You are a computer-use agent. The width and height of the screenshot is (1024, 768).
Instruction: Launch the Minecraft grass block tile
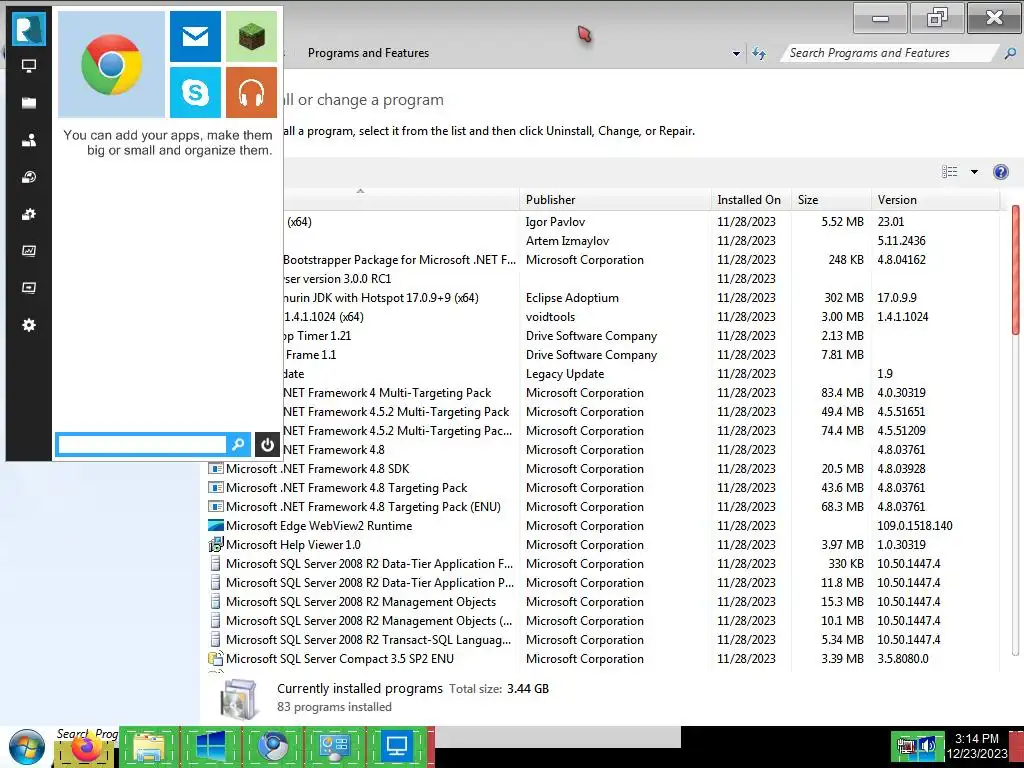(251, 36)
